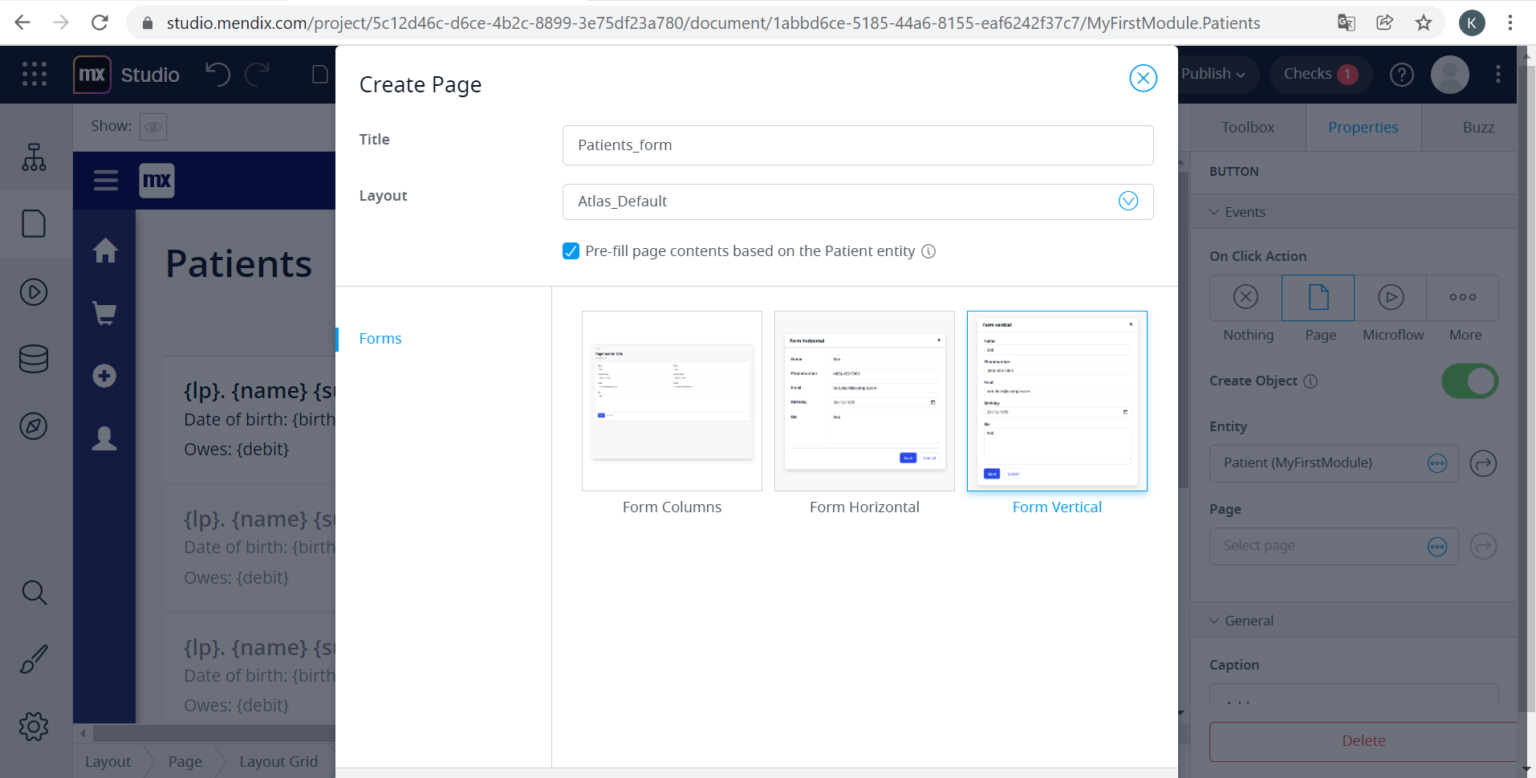
Task: Uncheck Pre-fill page contents checkbox
Action: click(571, 251)
